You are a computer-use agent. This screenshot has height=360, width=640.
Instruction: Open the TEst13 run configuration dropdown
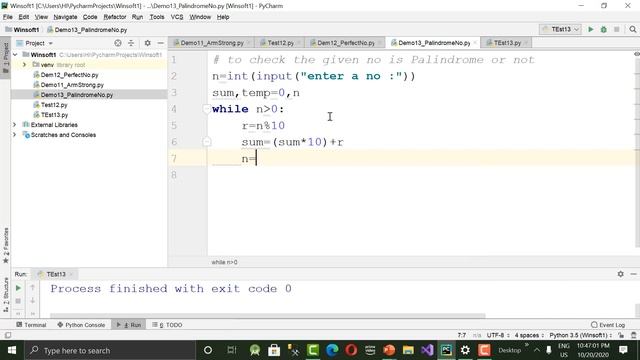coord(560,29)
